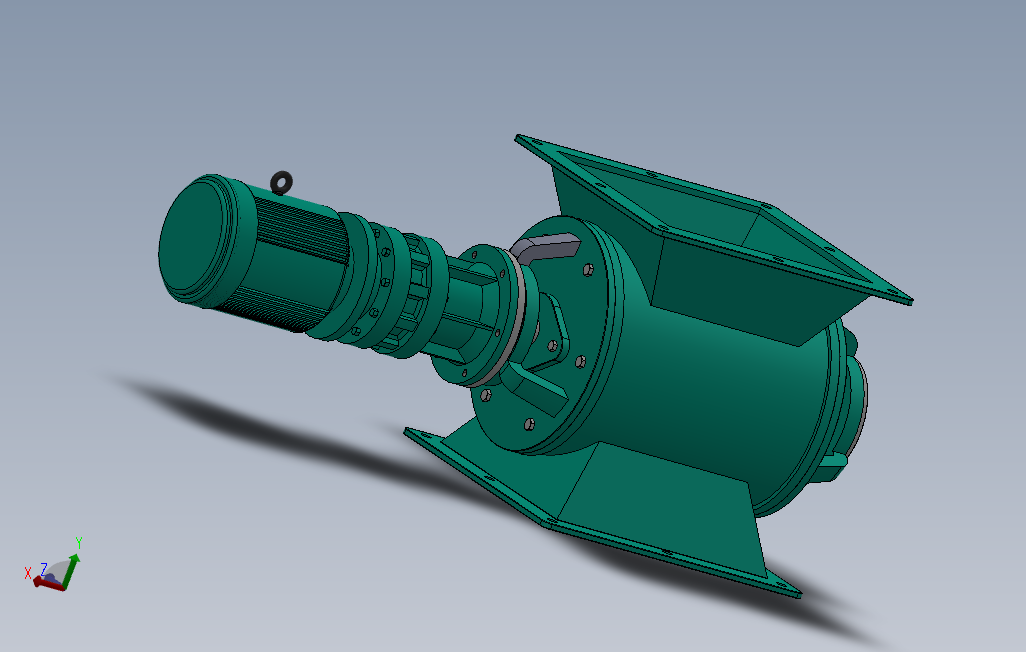
Task: Click the red X axis of the triad
Action: [x=48, y=584]
